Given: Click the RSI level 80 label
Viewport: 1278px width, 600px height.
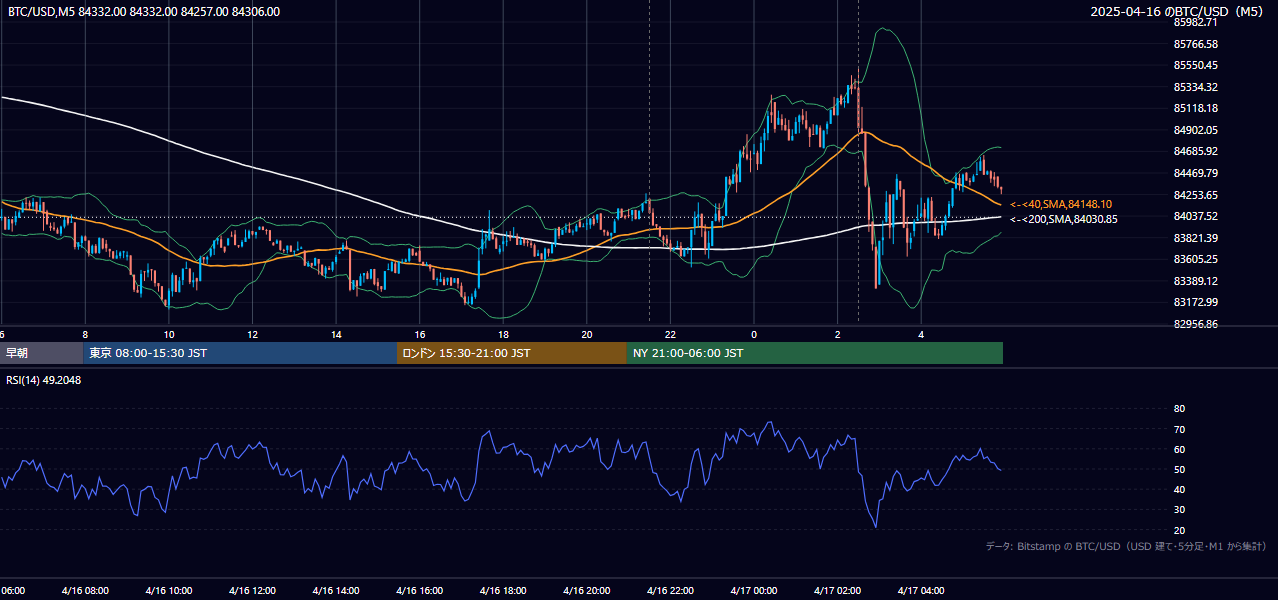Looking at the screenshot, I should 1179,409.
